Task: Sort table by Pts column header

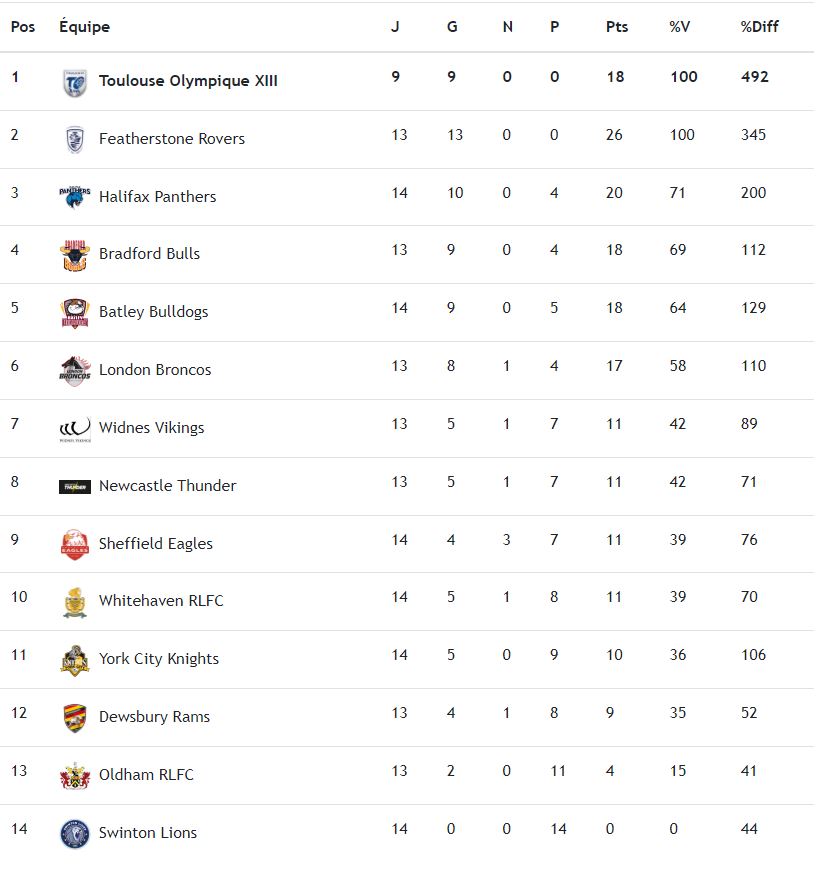Action: click(x=617, y=27)
